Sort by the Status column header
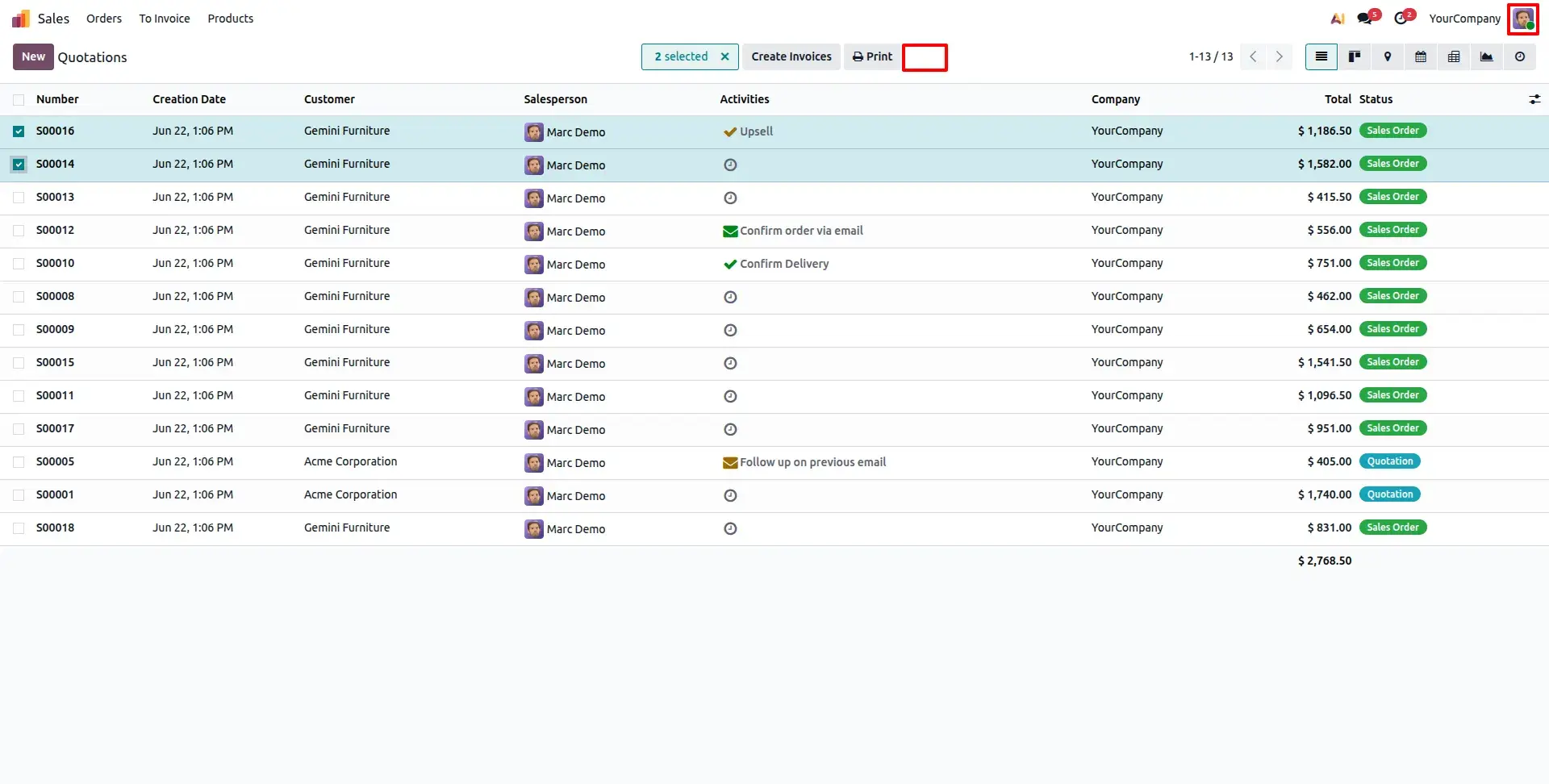This screenshot has height=784, width=1549. click(x=1376, y=99)
